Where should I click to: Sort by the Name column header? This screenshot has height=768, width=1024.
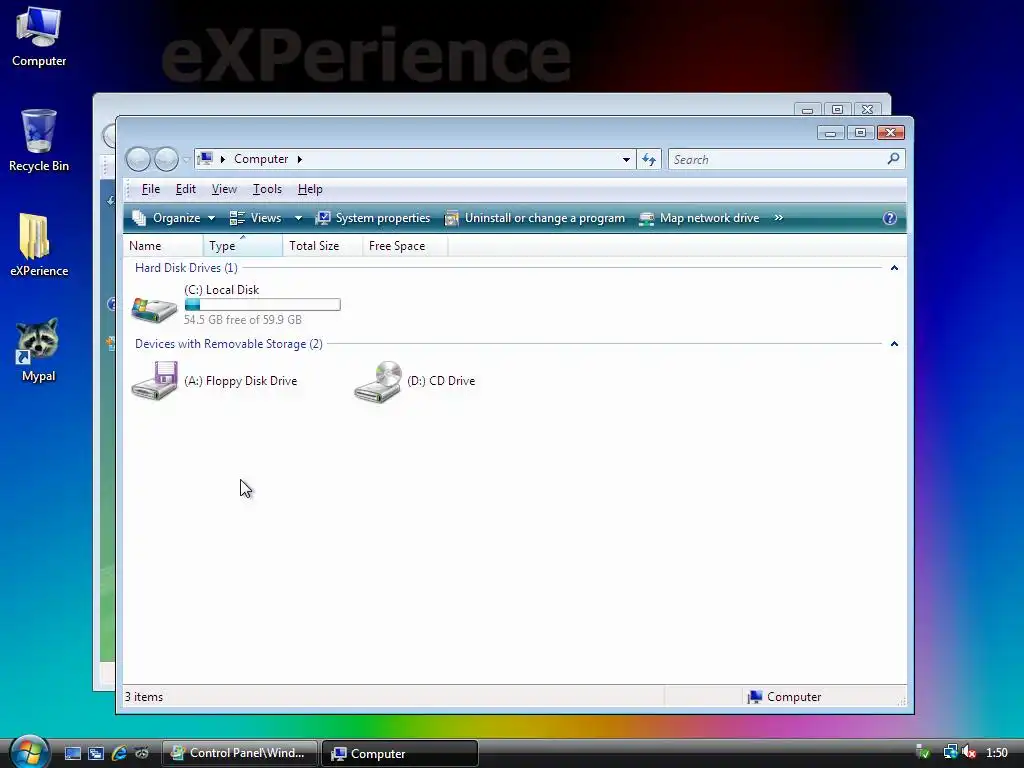[x=163, y=246]
